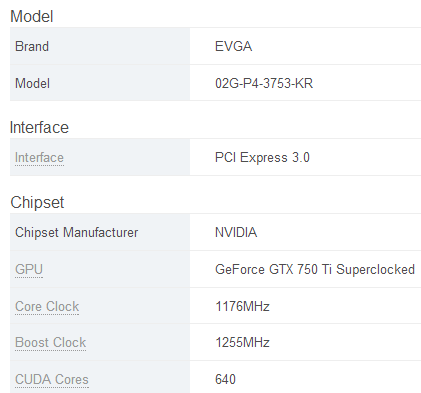
Task: Click the 1176MHz core clock value
Action: 242,306
